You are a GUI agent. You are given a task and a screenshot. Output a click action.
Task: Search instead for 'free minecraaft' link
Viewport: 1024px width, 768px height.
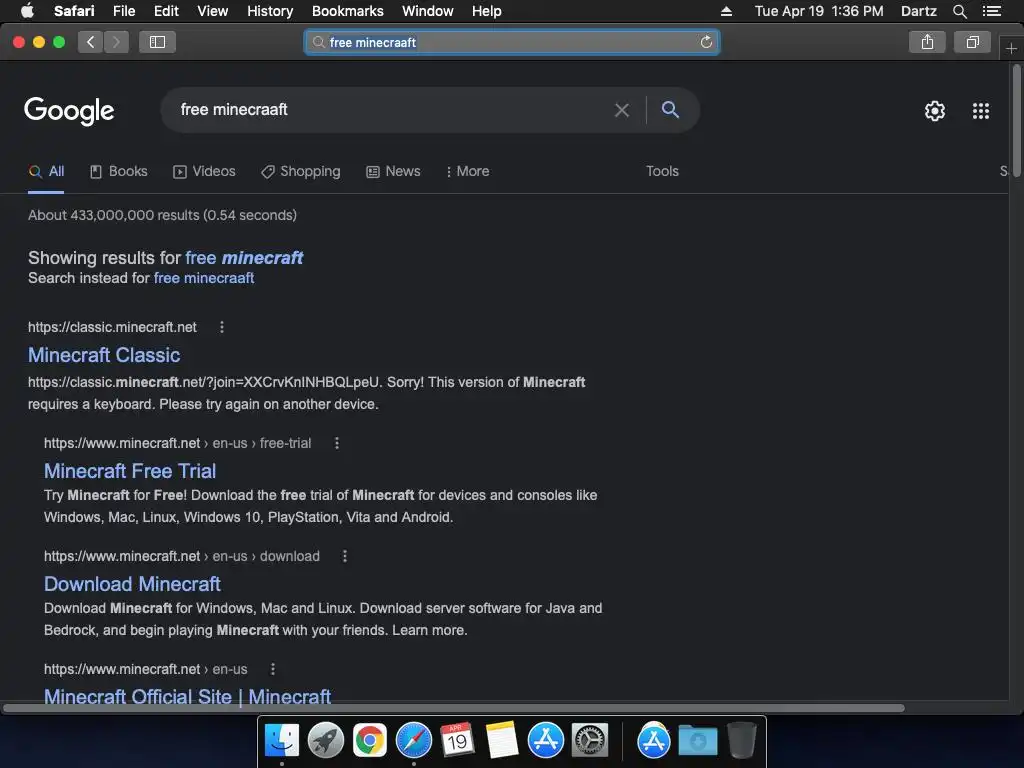pyautogui.click(x=204, y=278)
